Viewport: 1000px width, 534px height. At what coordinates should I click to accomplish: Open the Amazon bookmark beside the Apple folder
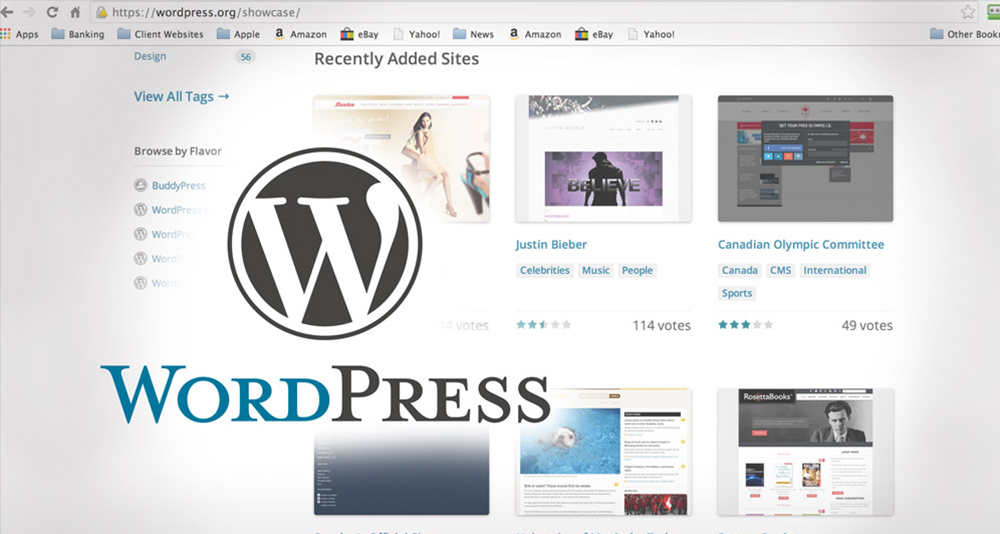click(x=300, y=34)
